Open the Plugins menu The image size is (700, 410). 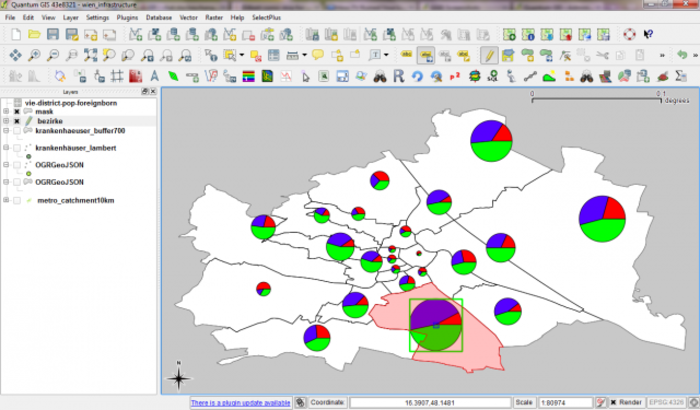click(127, 18)
